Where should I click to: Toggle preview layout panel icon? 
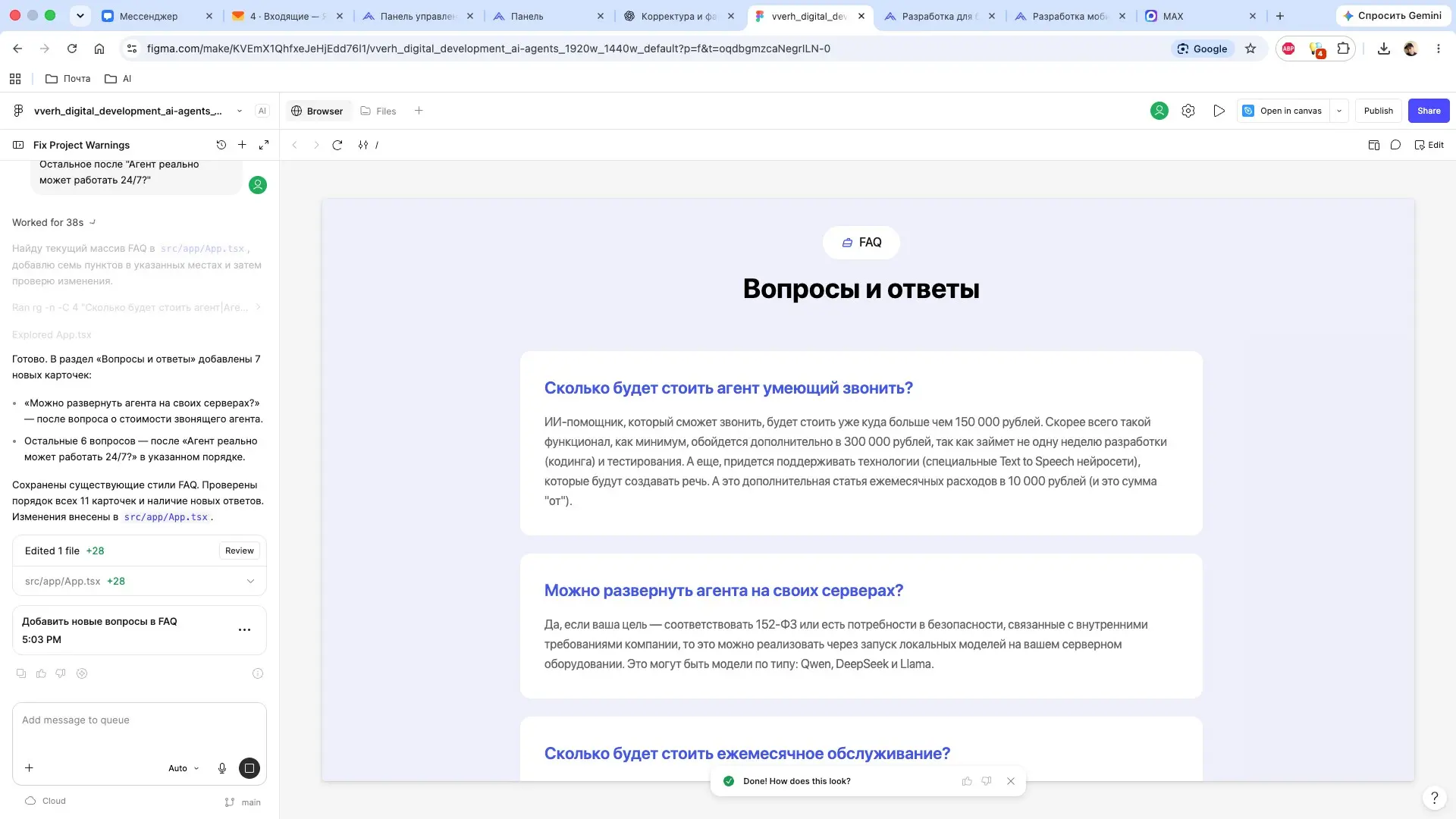coord(1373,145)
